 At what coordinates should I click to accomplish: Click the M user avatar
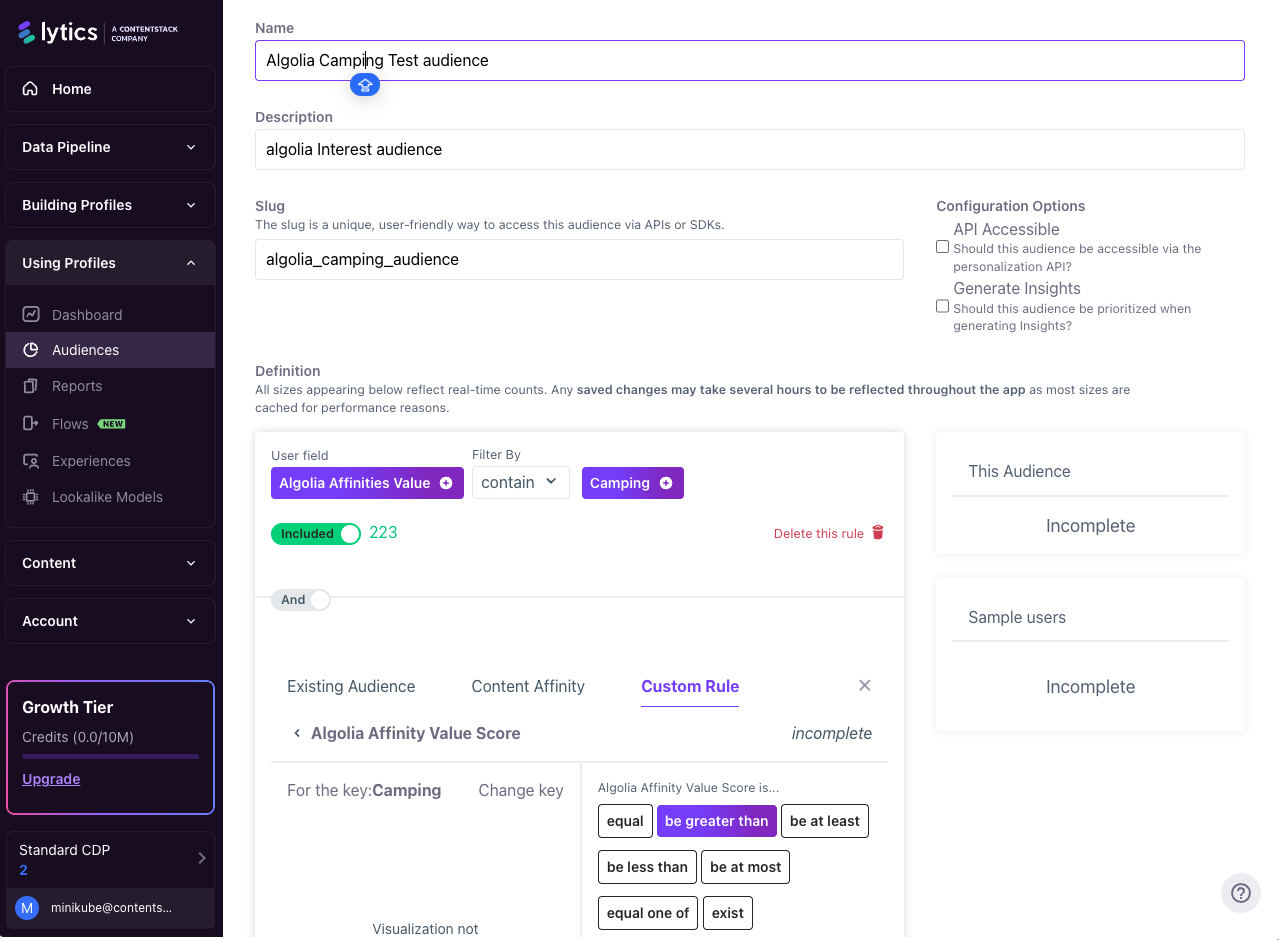click(27, 908)
